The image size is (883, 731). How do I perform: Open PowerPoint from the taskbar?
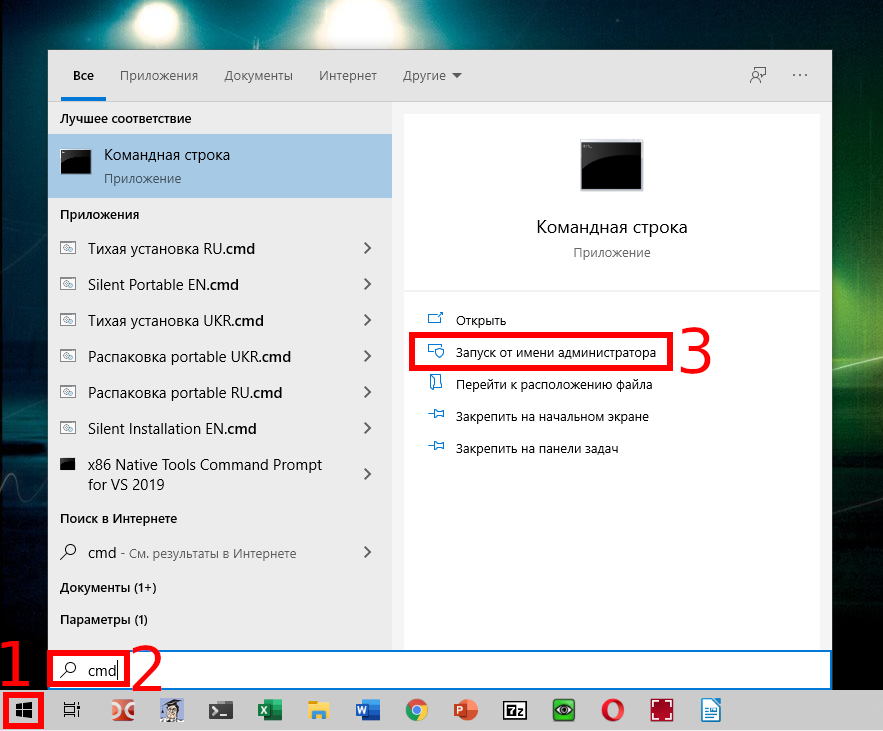pyautogui.click(x=466, y=711)
